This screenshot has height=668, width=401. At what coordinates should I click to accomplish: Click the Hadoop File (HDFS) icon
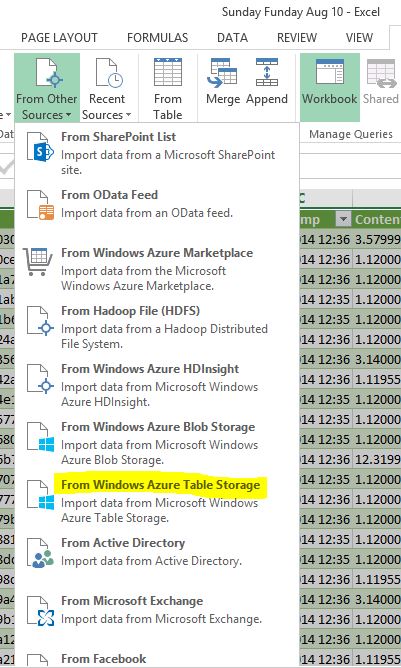coord(40,321)
